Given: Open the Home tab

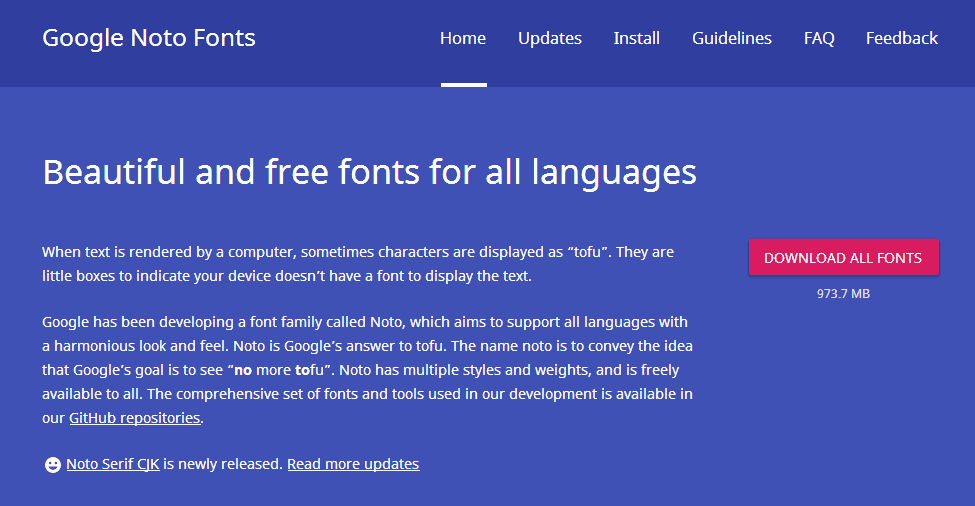Looking at the screenshot, I should point(463,39).
